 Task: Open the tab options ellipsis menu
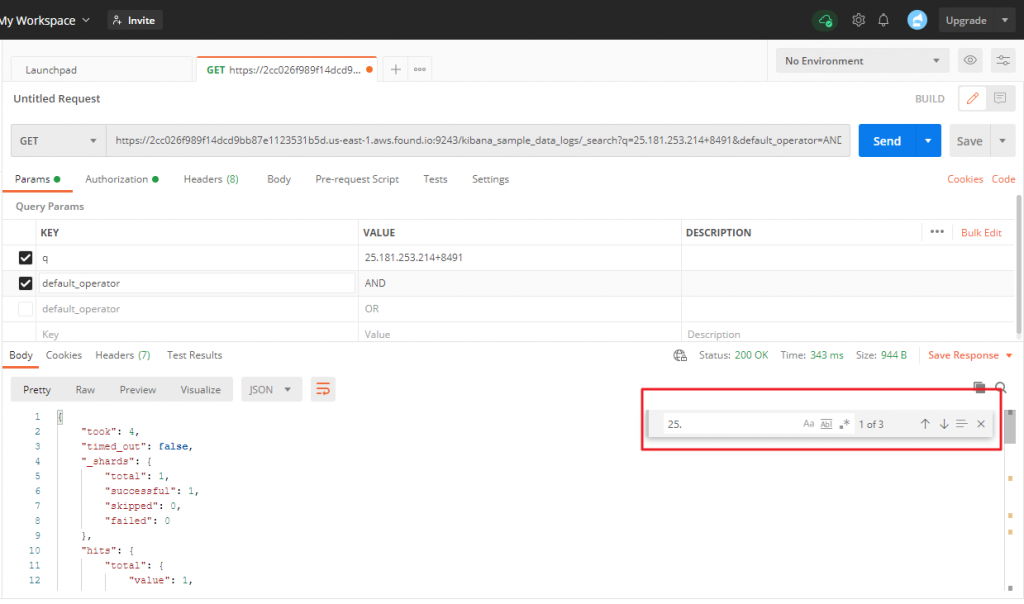coord(420,69)
